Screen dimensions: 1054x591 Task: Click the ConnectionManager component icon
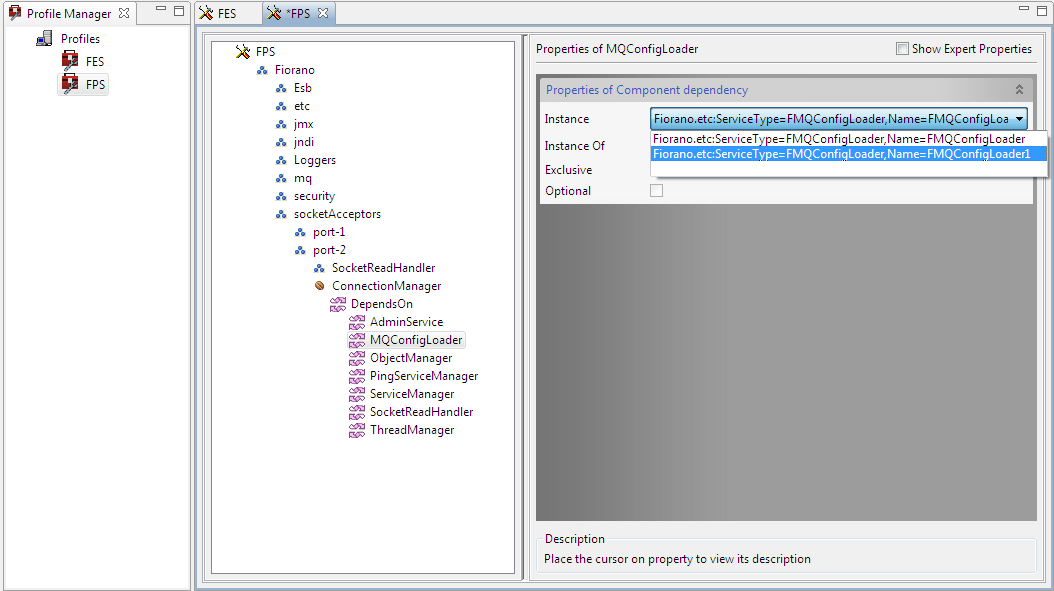319,286
